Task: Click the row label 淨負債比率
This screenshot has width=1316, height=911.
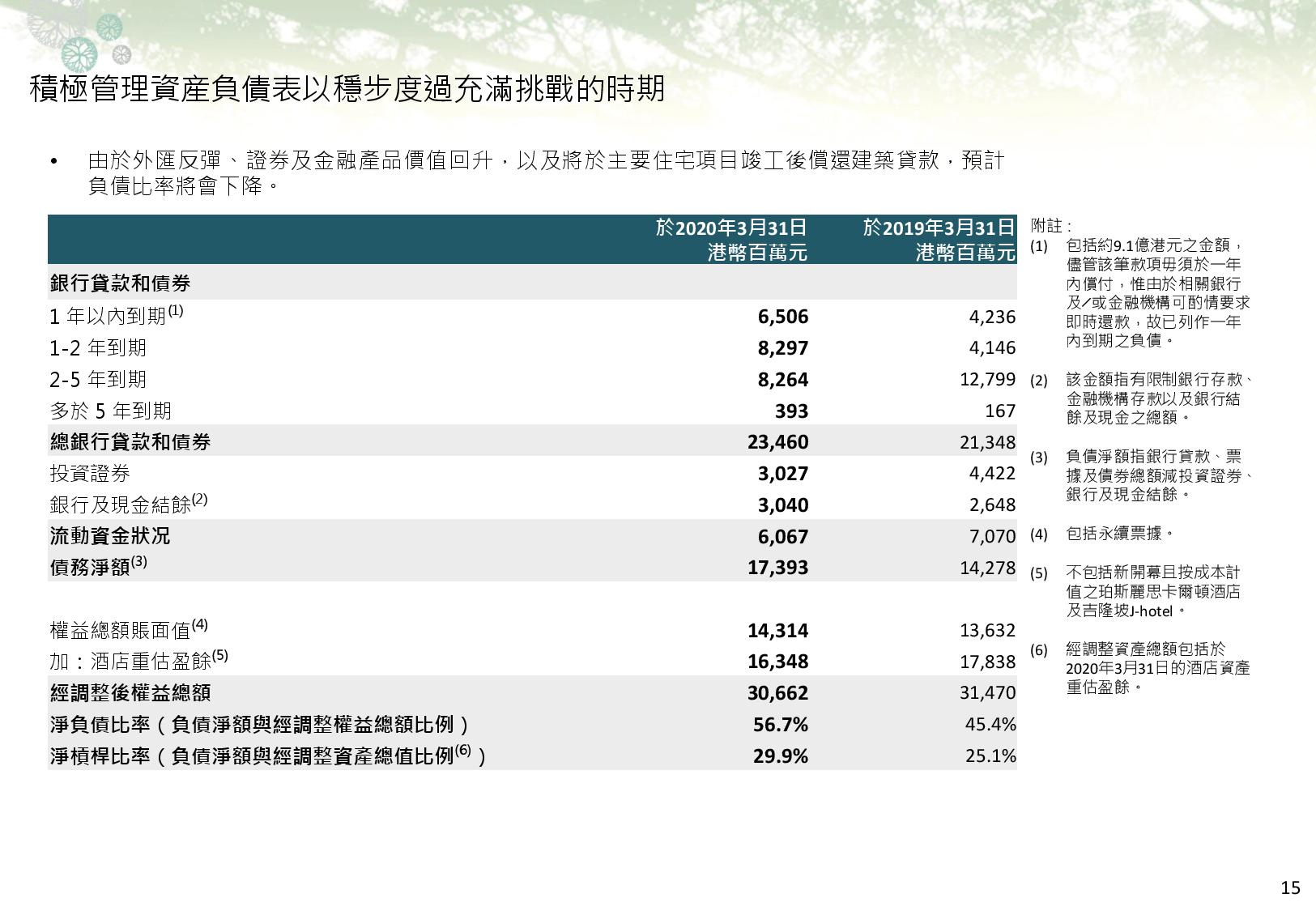Action: [x=261, y=725]
